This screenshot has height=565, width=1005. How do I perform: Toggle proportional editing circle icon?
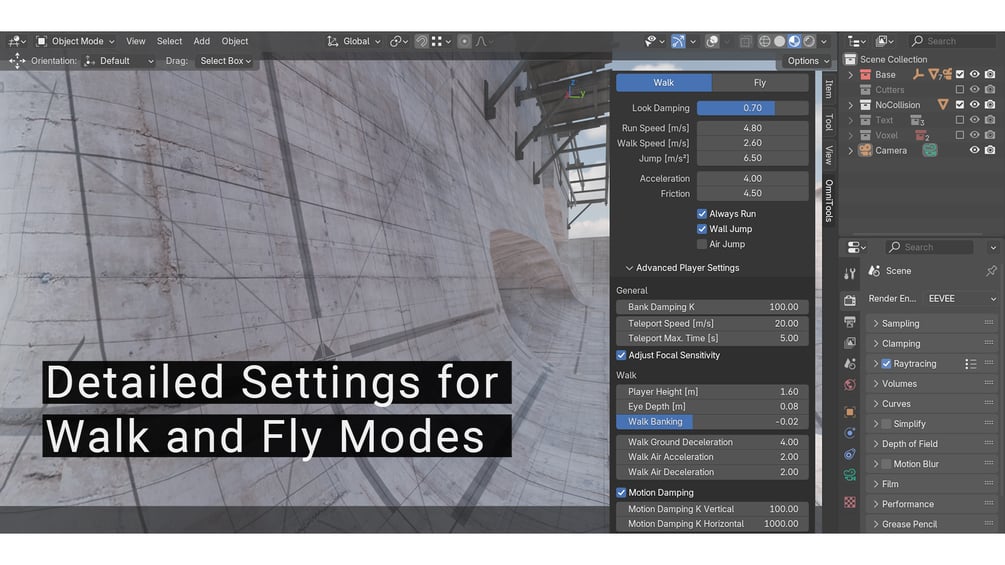click(465, 41)
